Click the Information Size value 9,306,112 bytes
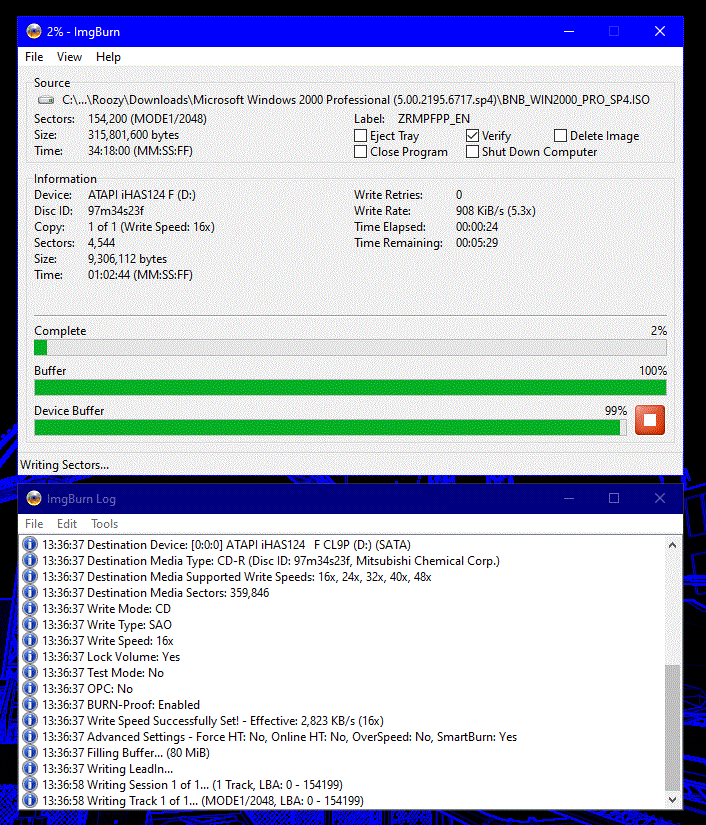 click(127, 259)
